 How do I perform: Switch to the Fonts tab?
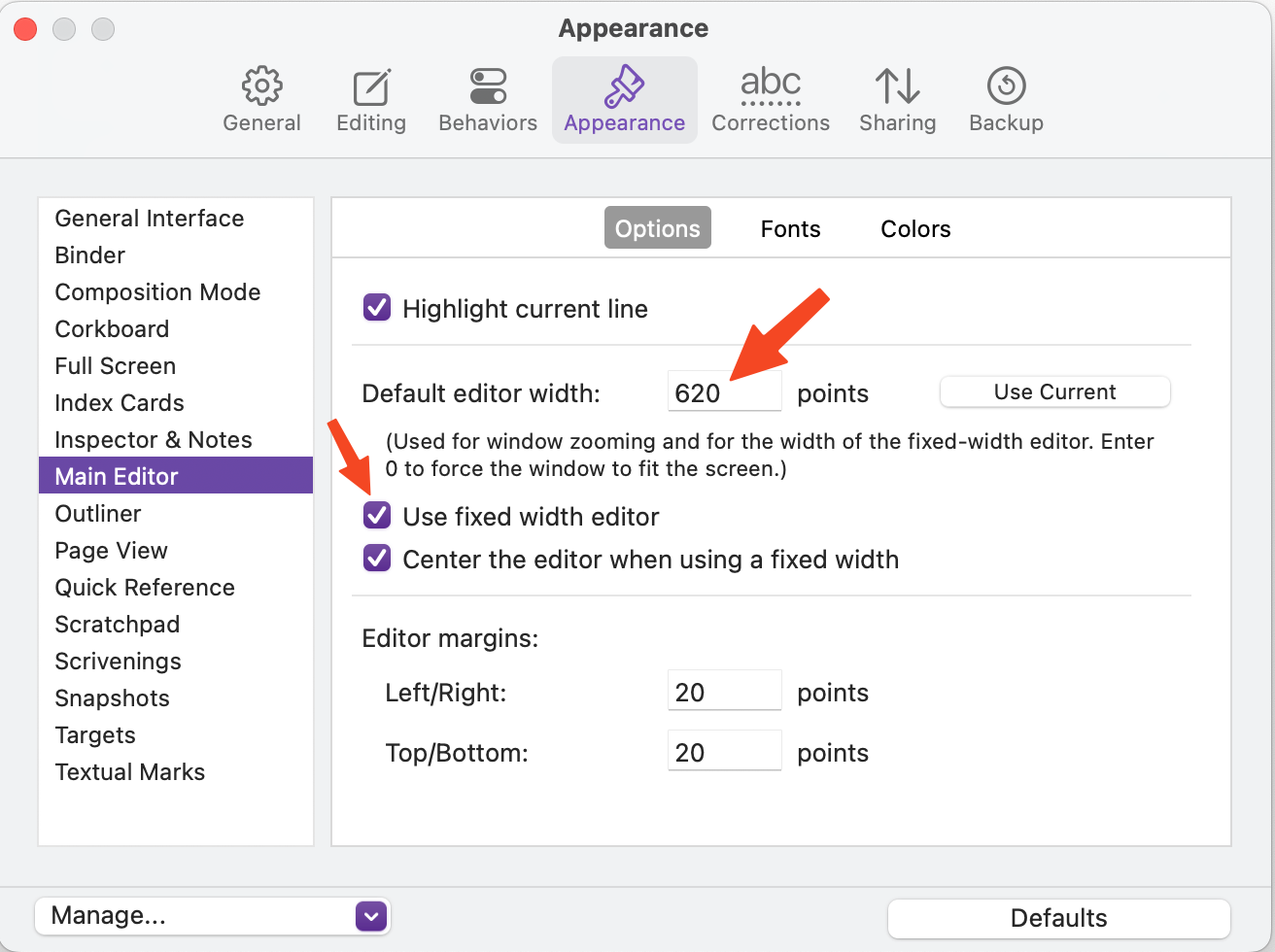click(x=790, y=228)
